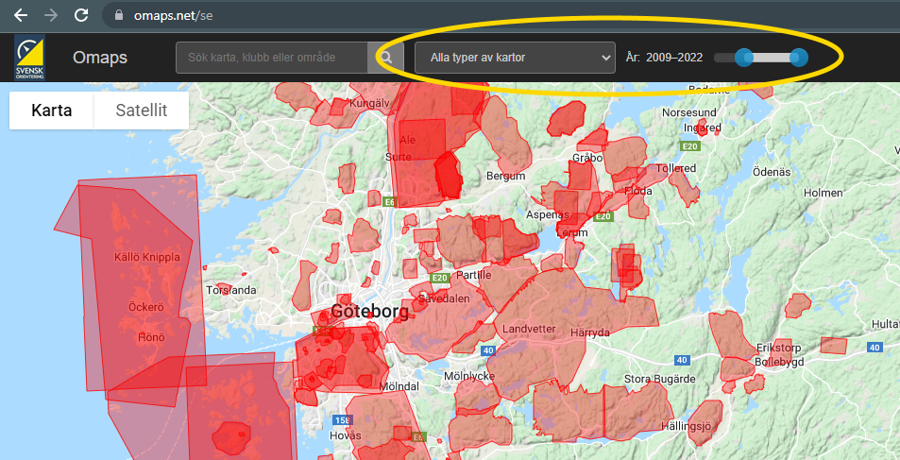Click the Bollebygd label

coord(779,362)
